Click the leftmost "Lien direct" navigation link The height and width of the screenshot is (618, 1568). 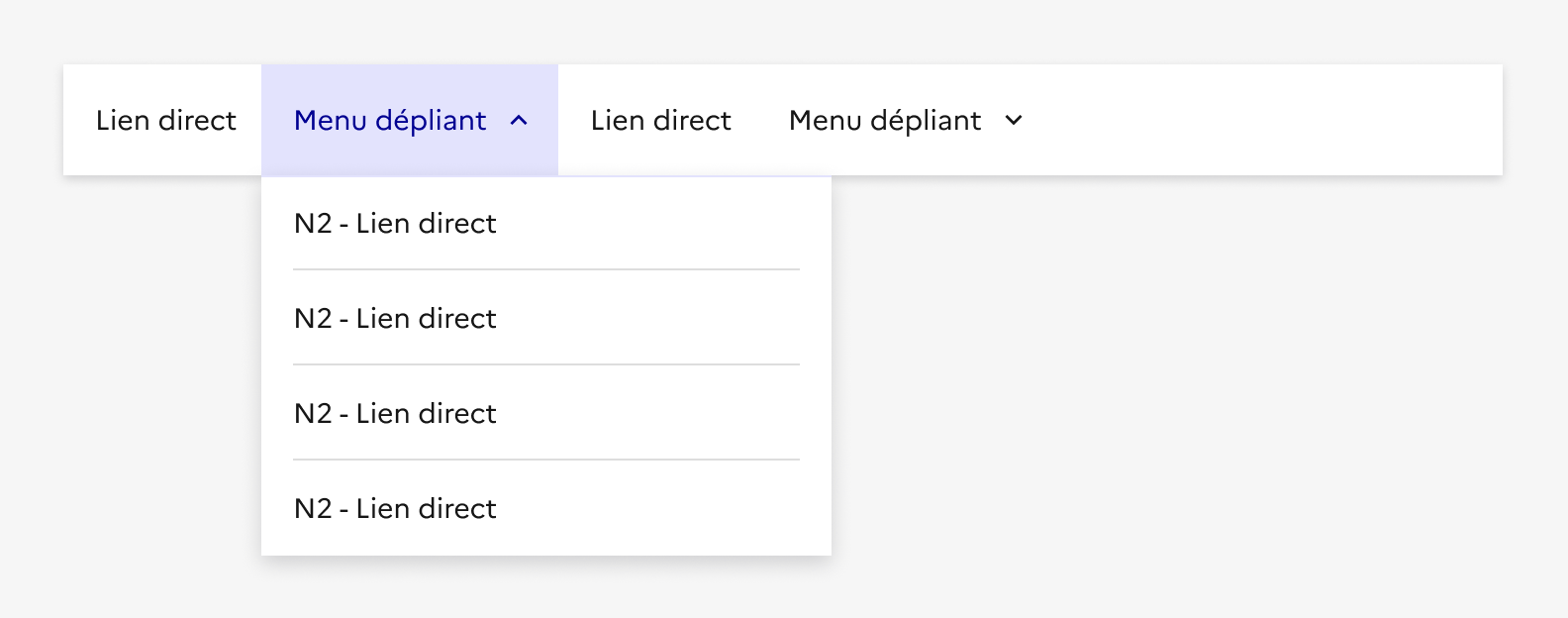(165, 121)
